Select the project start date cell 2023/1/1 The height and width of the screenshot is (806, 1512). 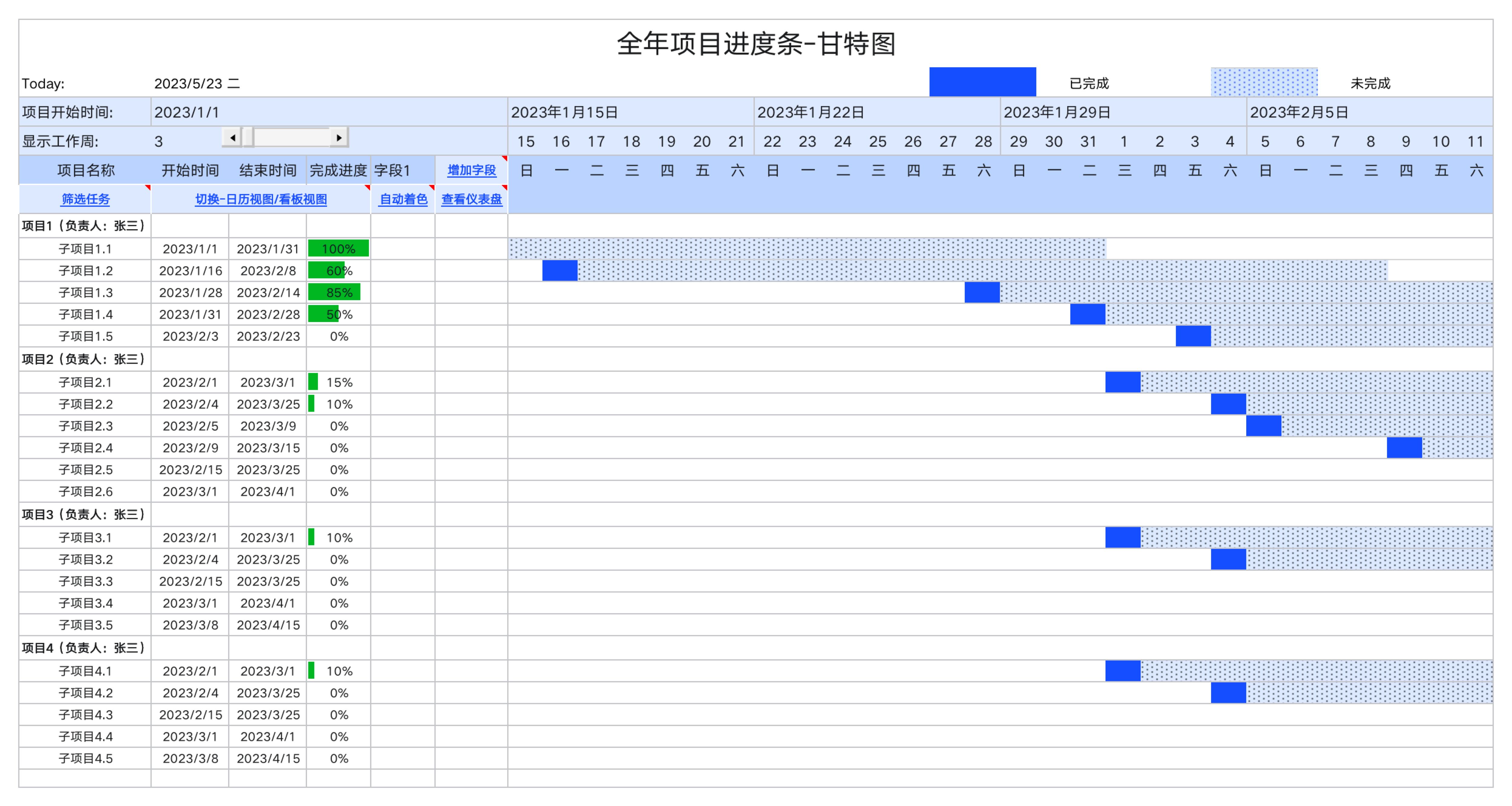coord(187,113)
